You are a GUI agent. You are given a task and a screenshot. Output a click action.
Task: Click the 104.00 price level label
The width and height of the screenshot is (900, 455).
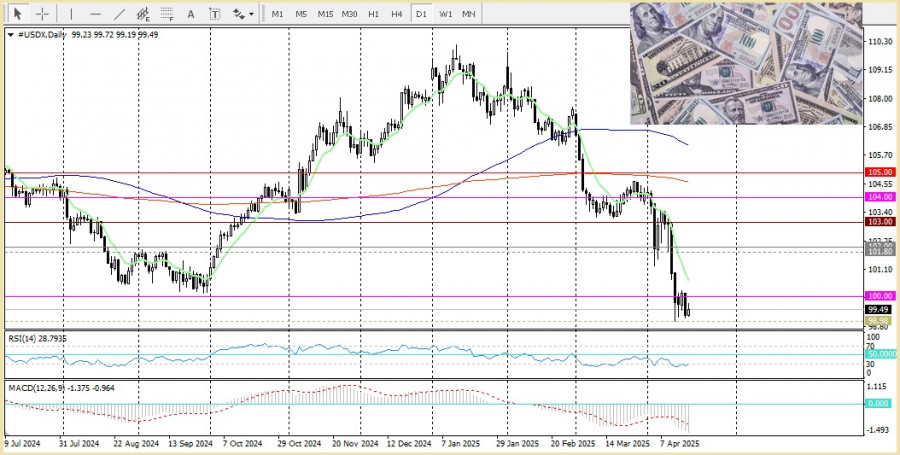pos(881,197)
